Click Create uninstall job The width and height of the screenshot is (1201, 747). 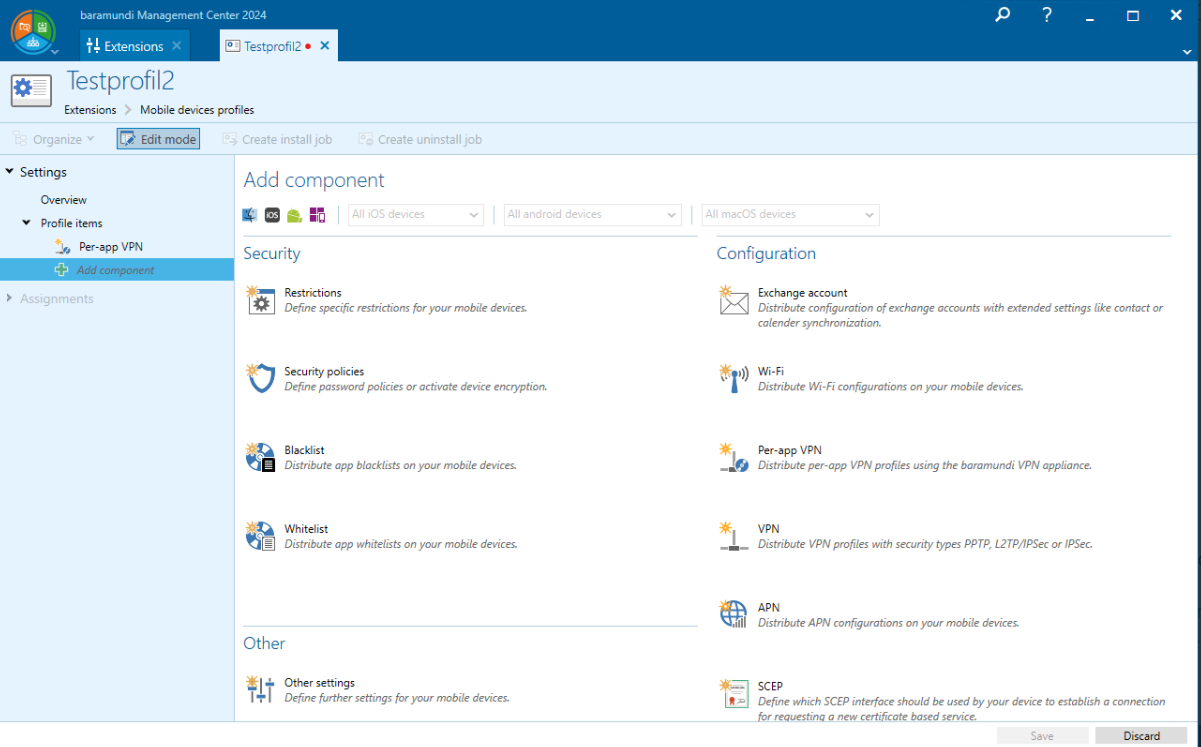(420, 139)
